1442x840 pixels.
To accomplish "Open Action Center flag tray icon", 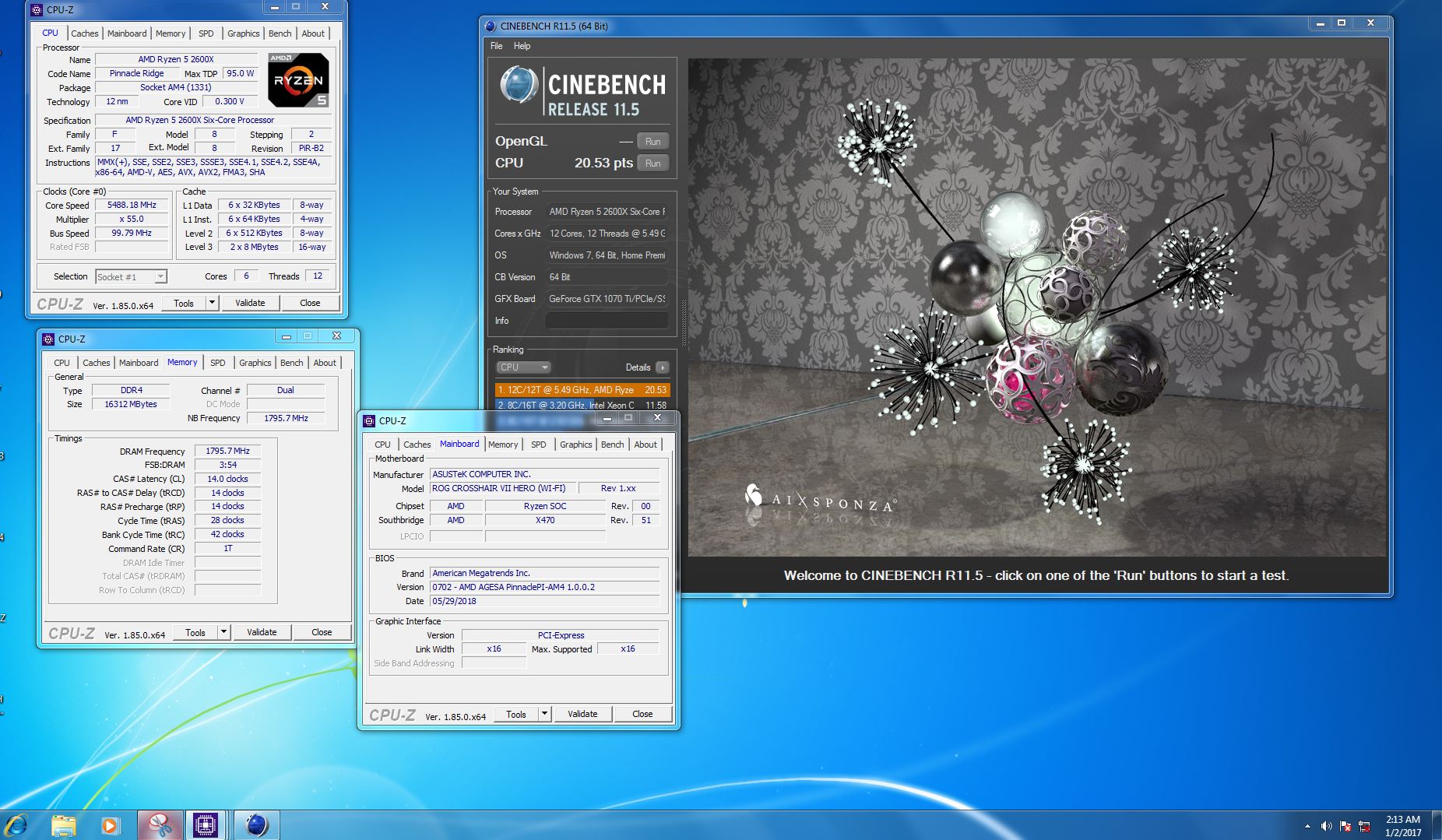I will coord(1345,826).
